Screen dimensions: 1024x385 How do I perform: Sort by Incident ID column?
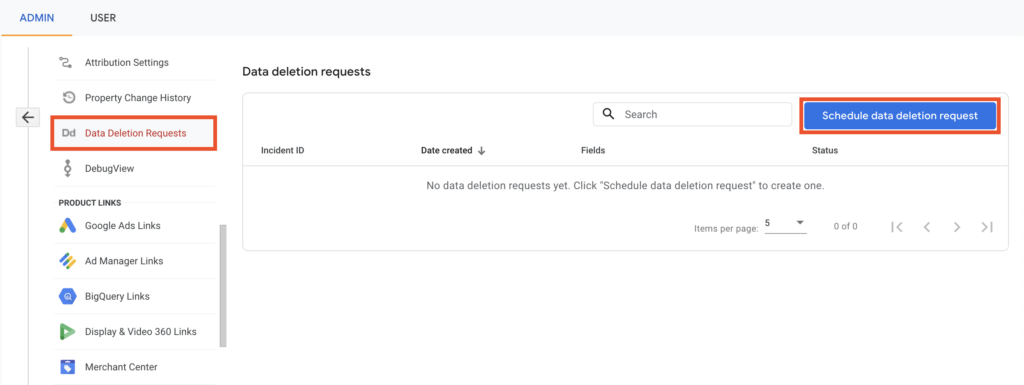(283, 150)
